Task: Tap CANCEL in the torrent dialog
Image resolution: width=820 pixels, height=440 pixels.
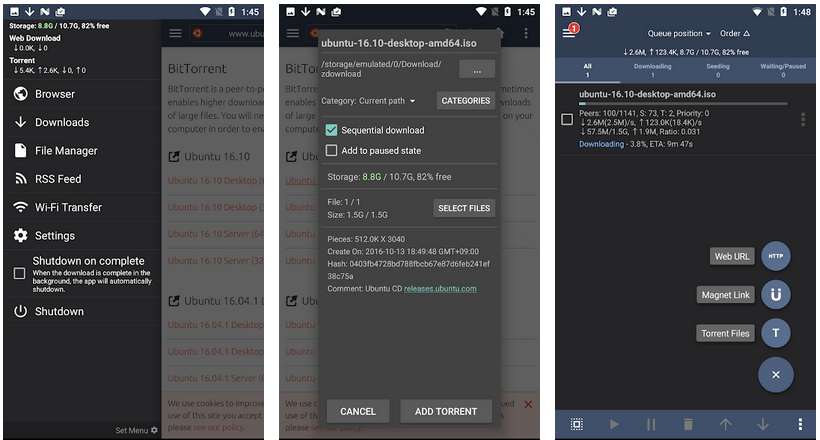Action: [x=358, y=412]
